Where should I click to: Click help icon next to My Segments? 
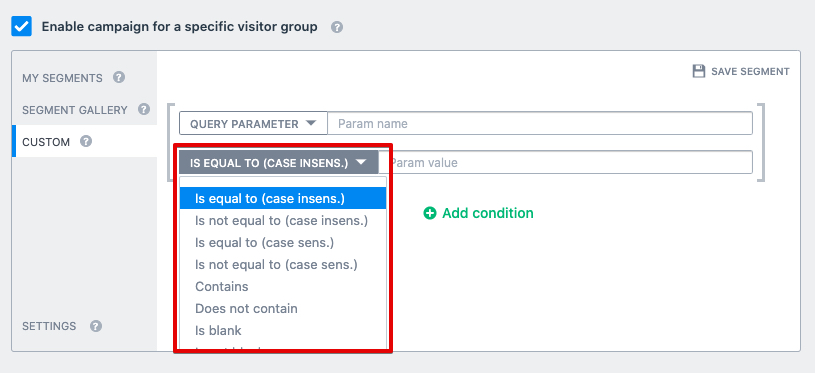pos(119,77)
